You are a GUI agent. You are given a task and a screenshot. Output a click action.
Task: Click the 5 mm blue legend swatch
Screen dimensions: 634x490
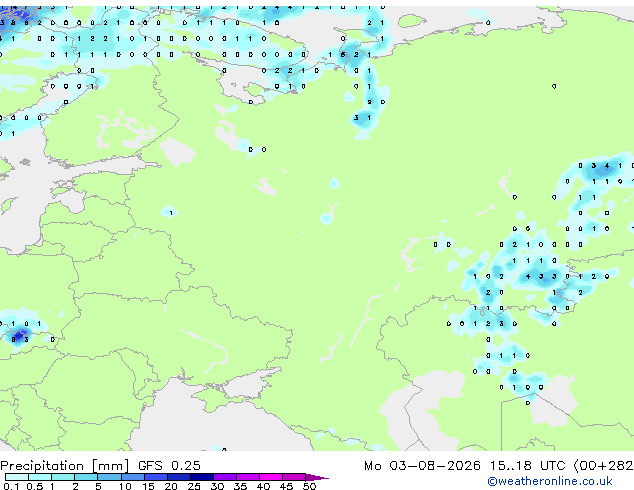109,477
